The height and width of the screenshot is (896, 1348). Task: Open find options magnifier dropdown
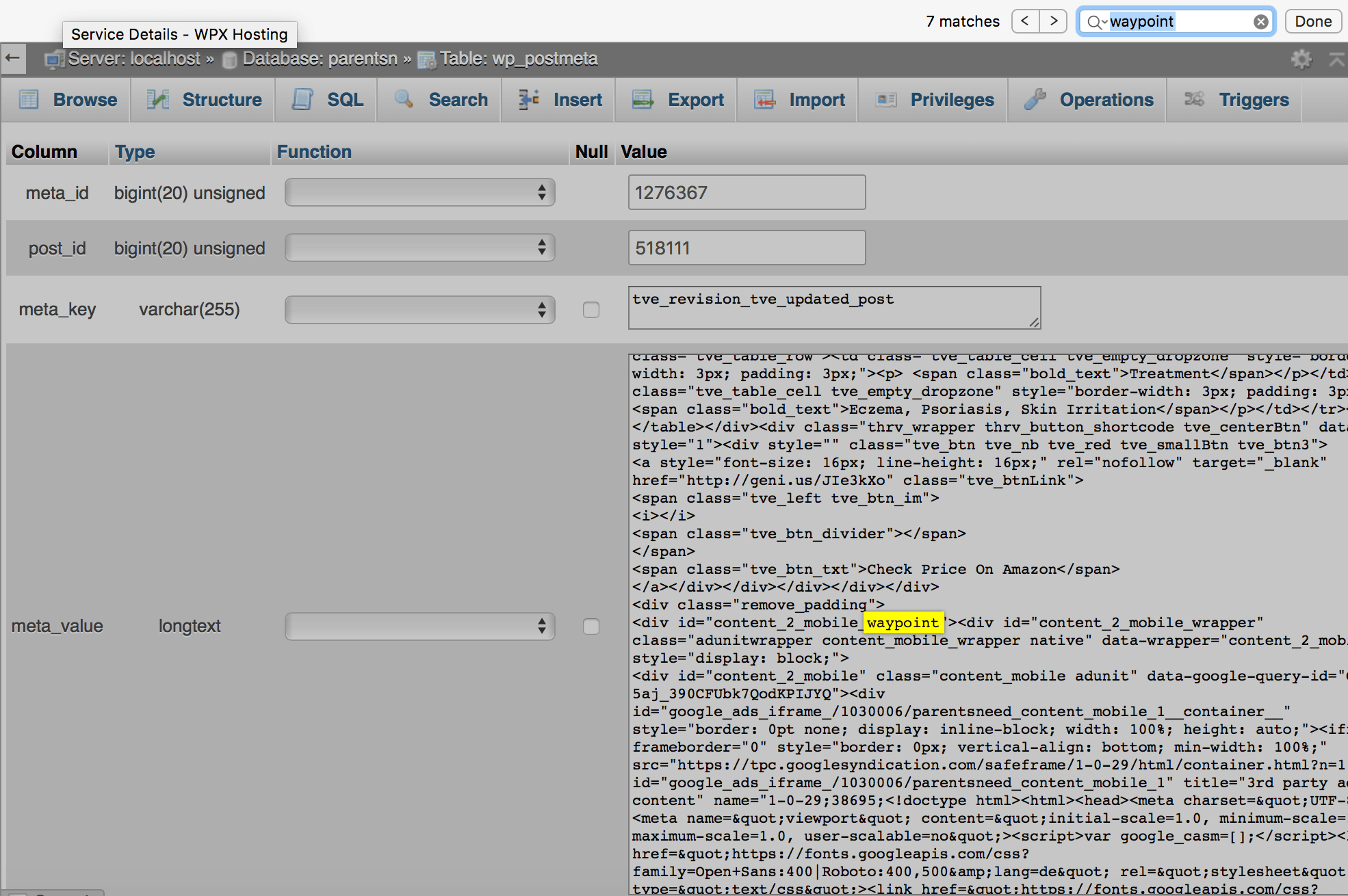[x=1097, y=22]
